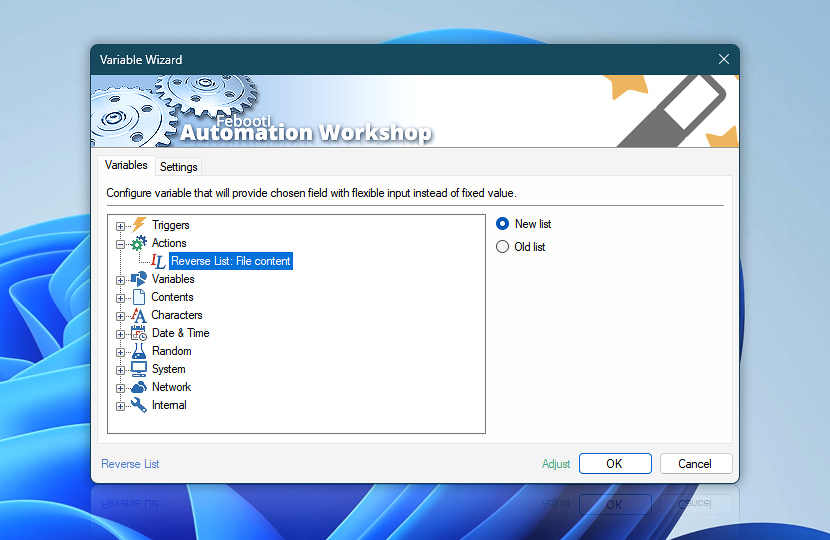Click the Contents document icon
This screenshot has width=830, height=540.
pyautogui.click(x=139, y=297)
